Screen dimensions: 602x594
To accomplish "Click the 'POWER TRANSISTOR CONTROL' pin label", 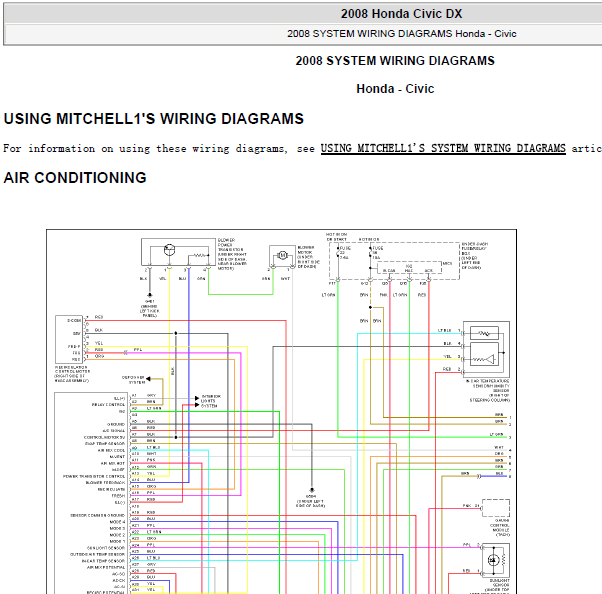I will pos(94,477).
